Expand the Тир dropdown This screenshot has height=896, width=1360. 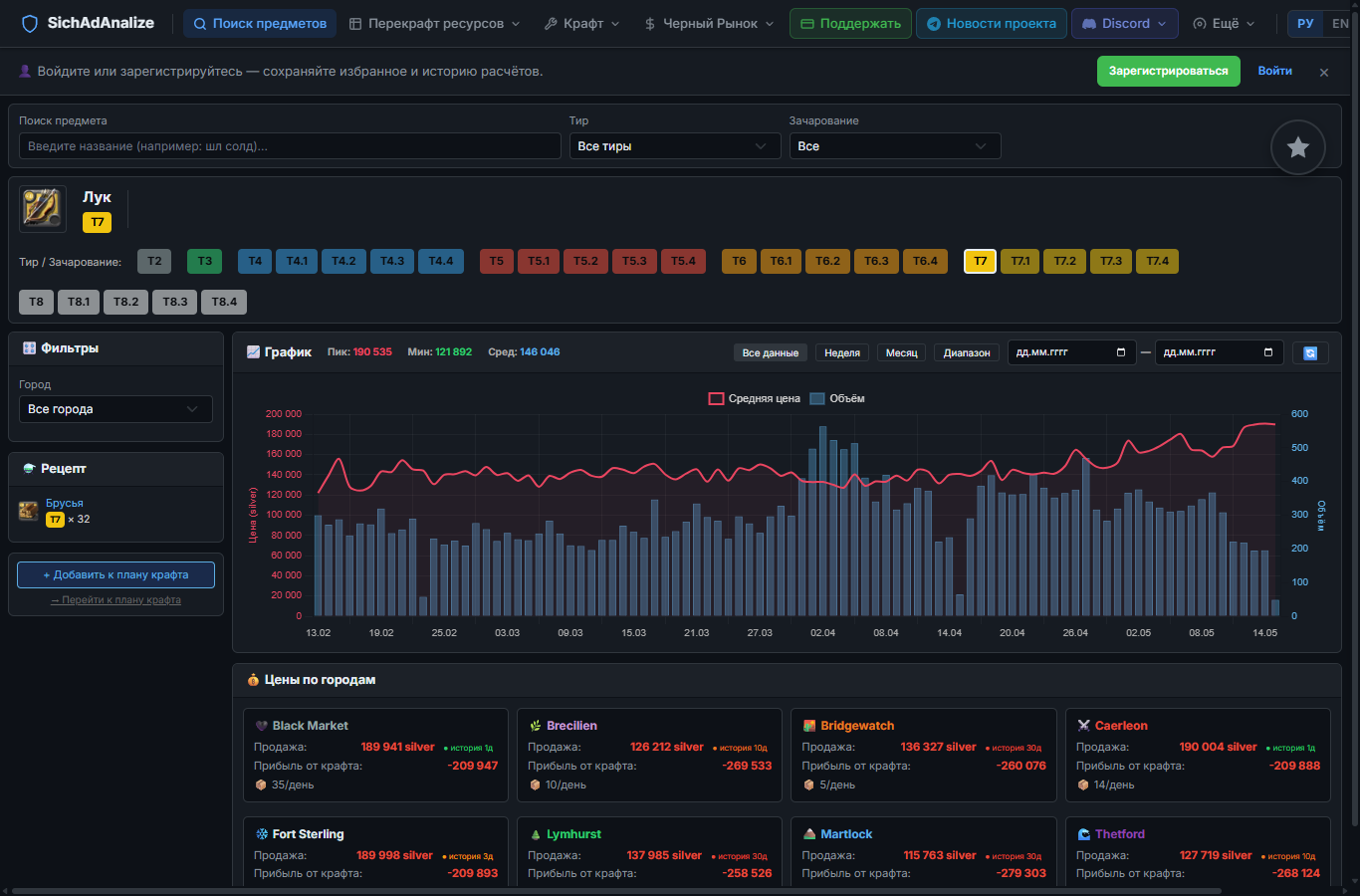[x=675, y=146]
